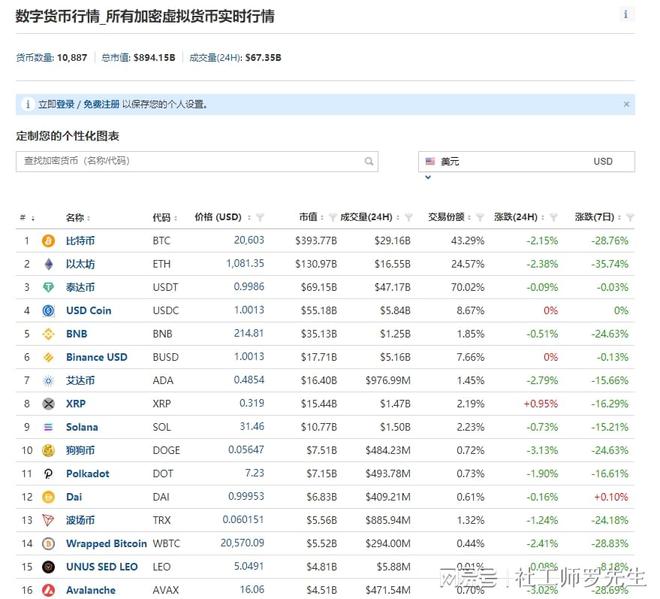Expand chevron below the currency selector
The image size is (660, 599).
[428, 177]
